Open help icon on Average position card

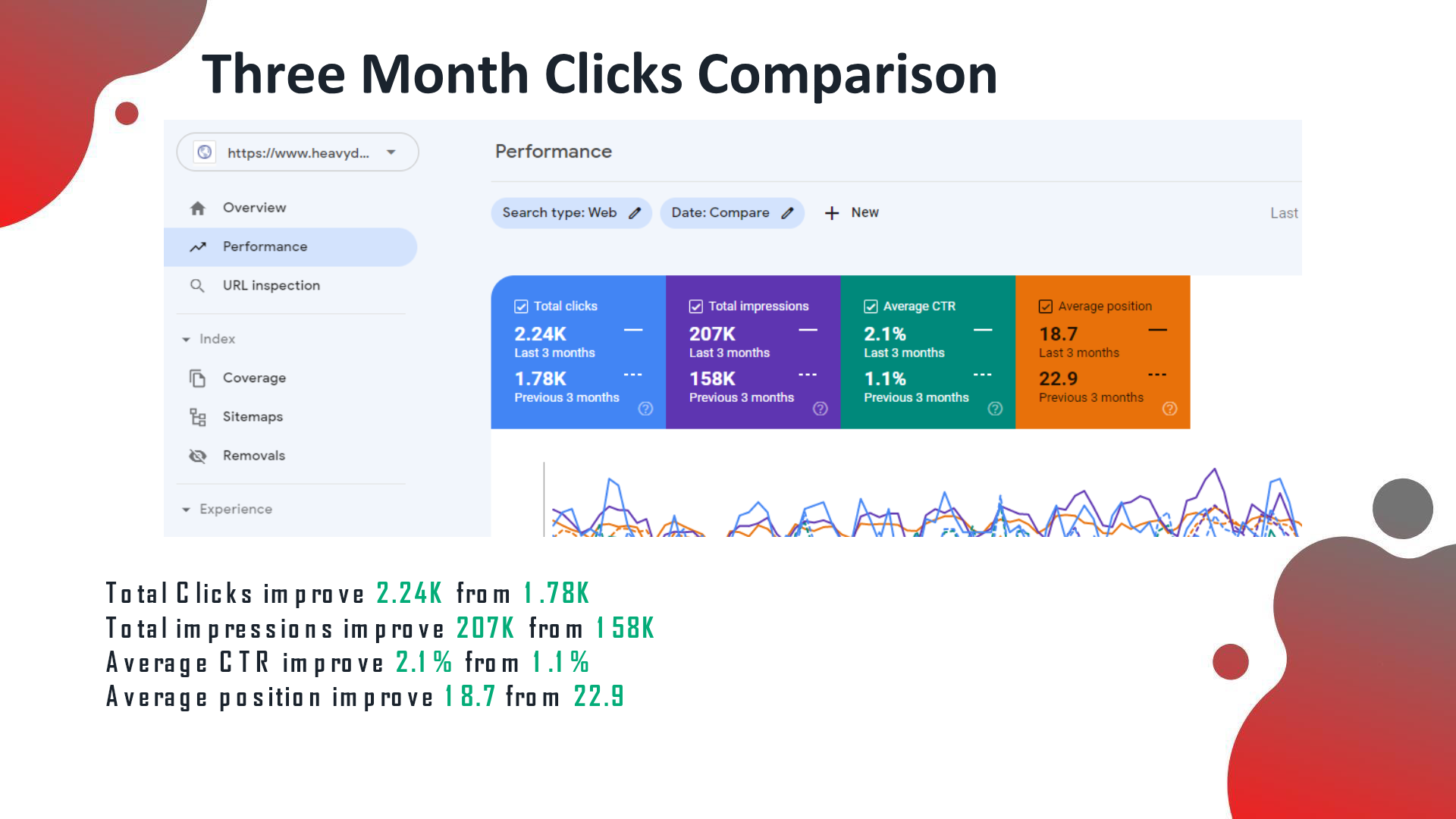1170,409
